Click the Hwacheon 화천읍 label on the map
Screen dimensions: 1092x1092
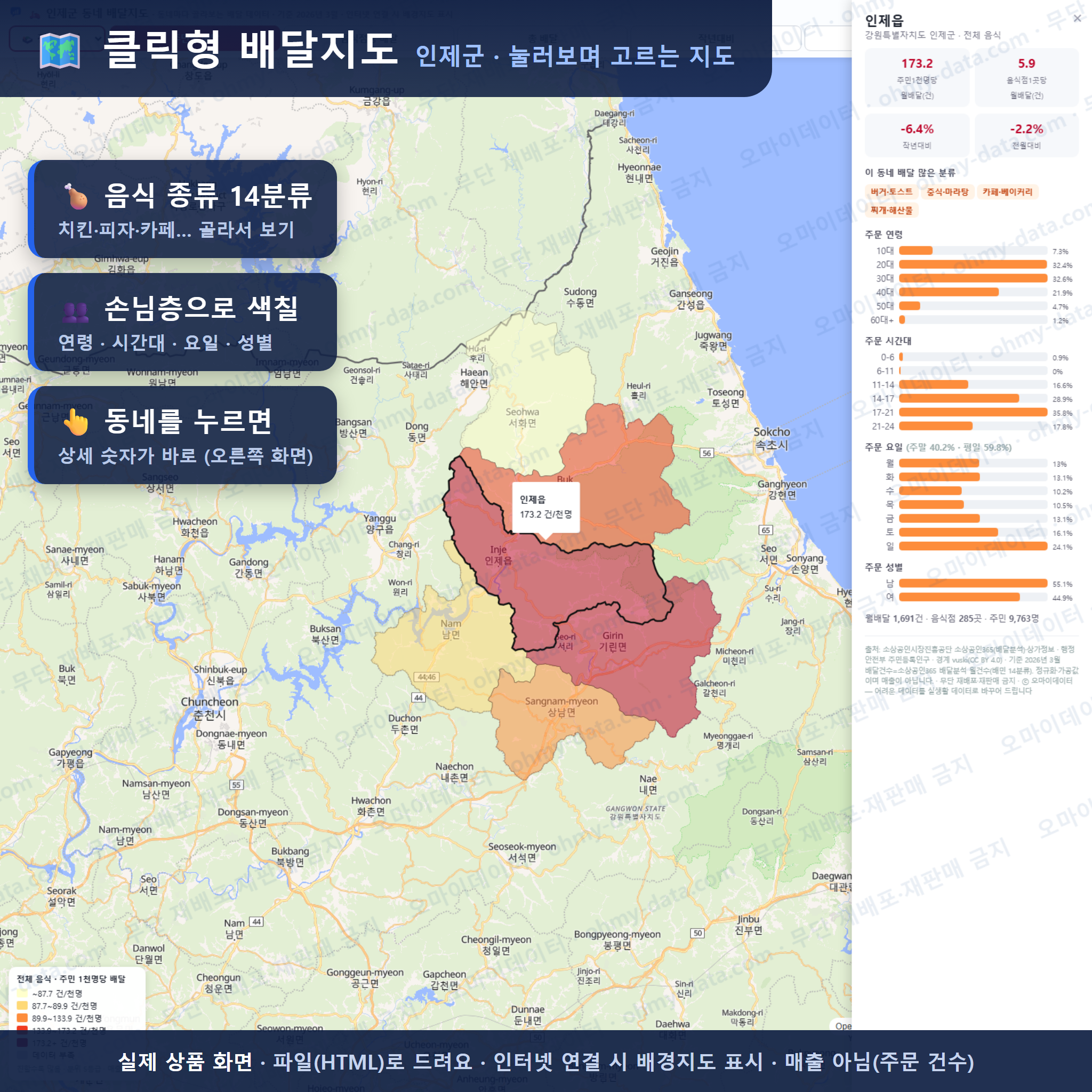tap(195, 527)
